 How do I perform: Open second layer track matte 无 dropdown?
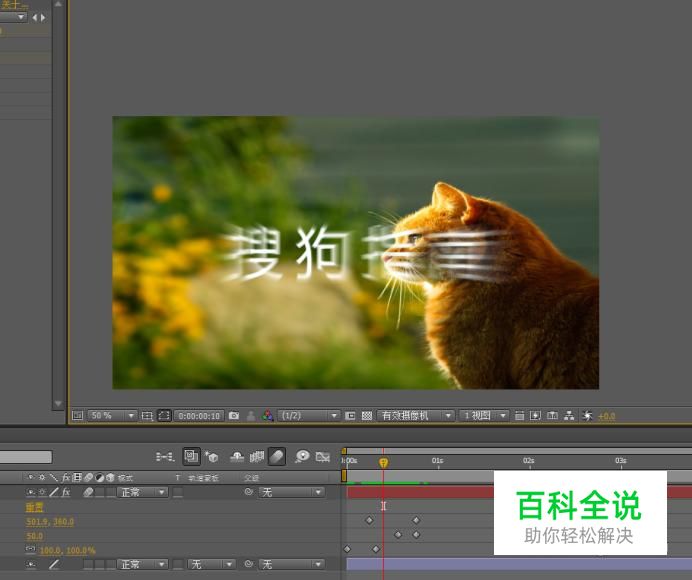click(211, 564)
